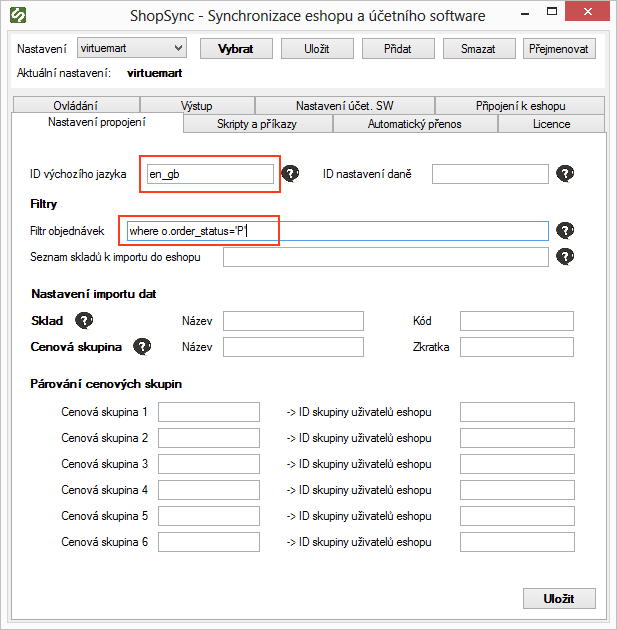Focus ID skupiny uživatelů field for skupina 1

(517, 412)
